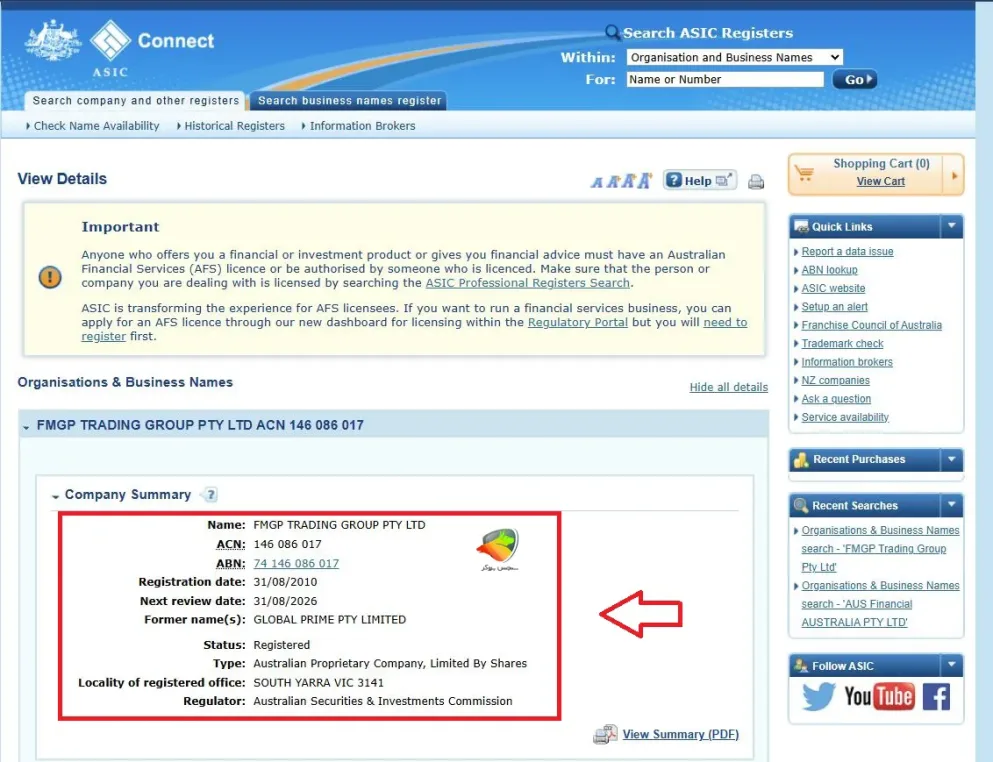Click the Name or Number search field

[x=724, y=79]
